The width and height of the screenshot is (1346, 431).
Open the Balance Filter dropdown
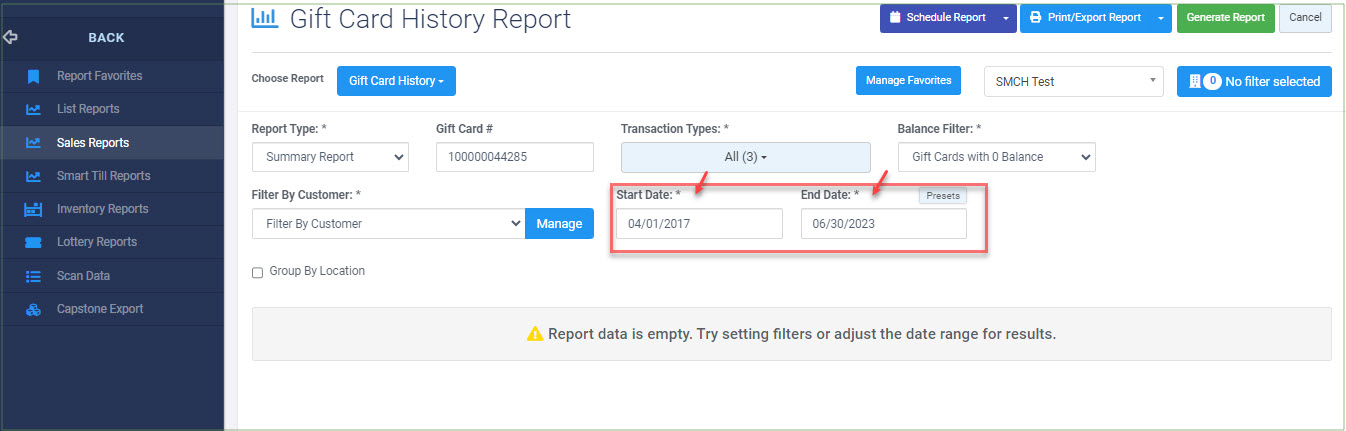pyautogui.click(x=996, y=157)
